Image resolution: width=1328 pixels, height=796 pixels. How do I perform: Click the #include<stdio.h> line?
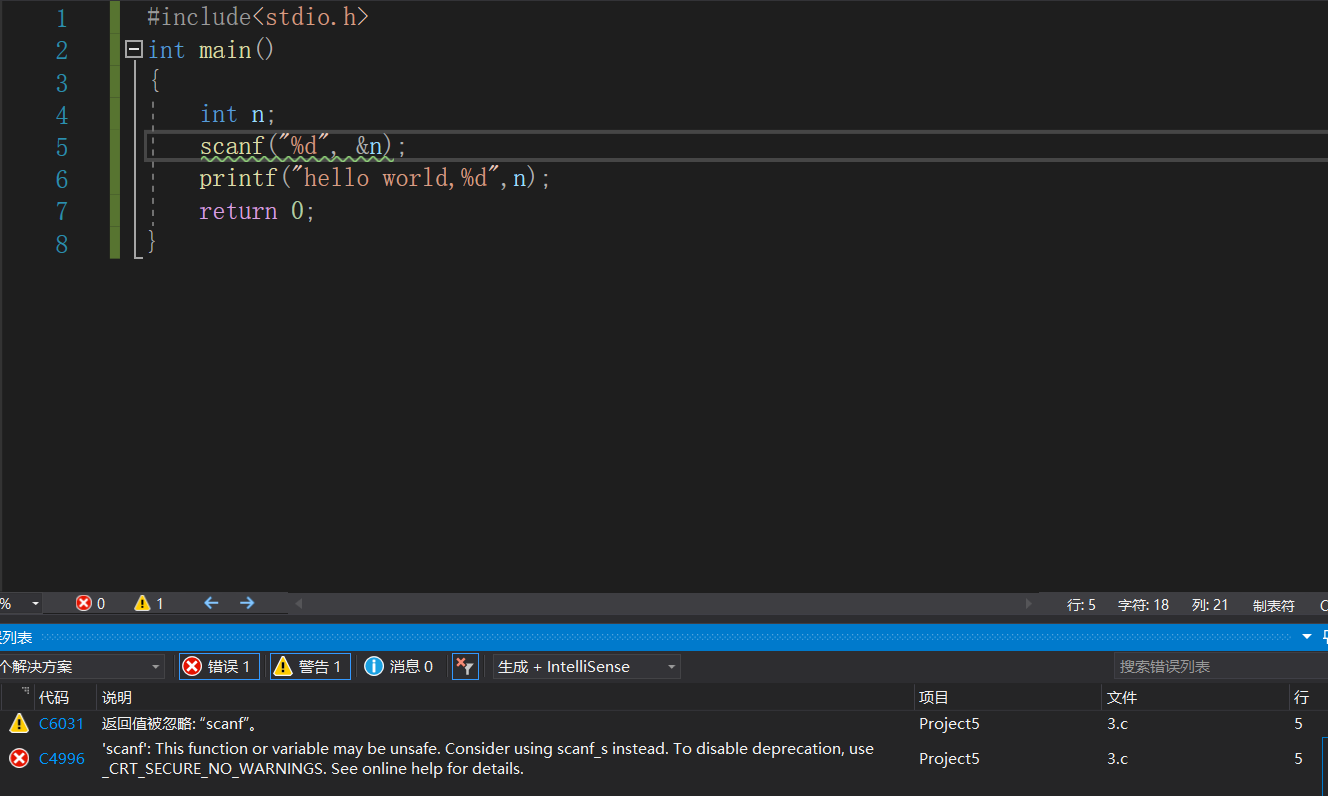[258, 17]
